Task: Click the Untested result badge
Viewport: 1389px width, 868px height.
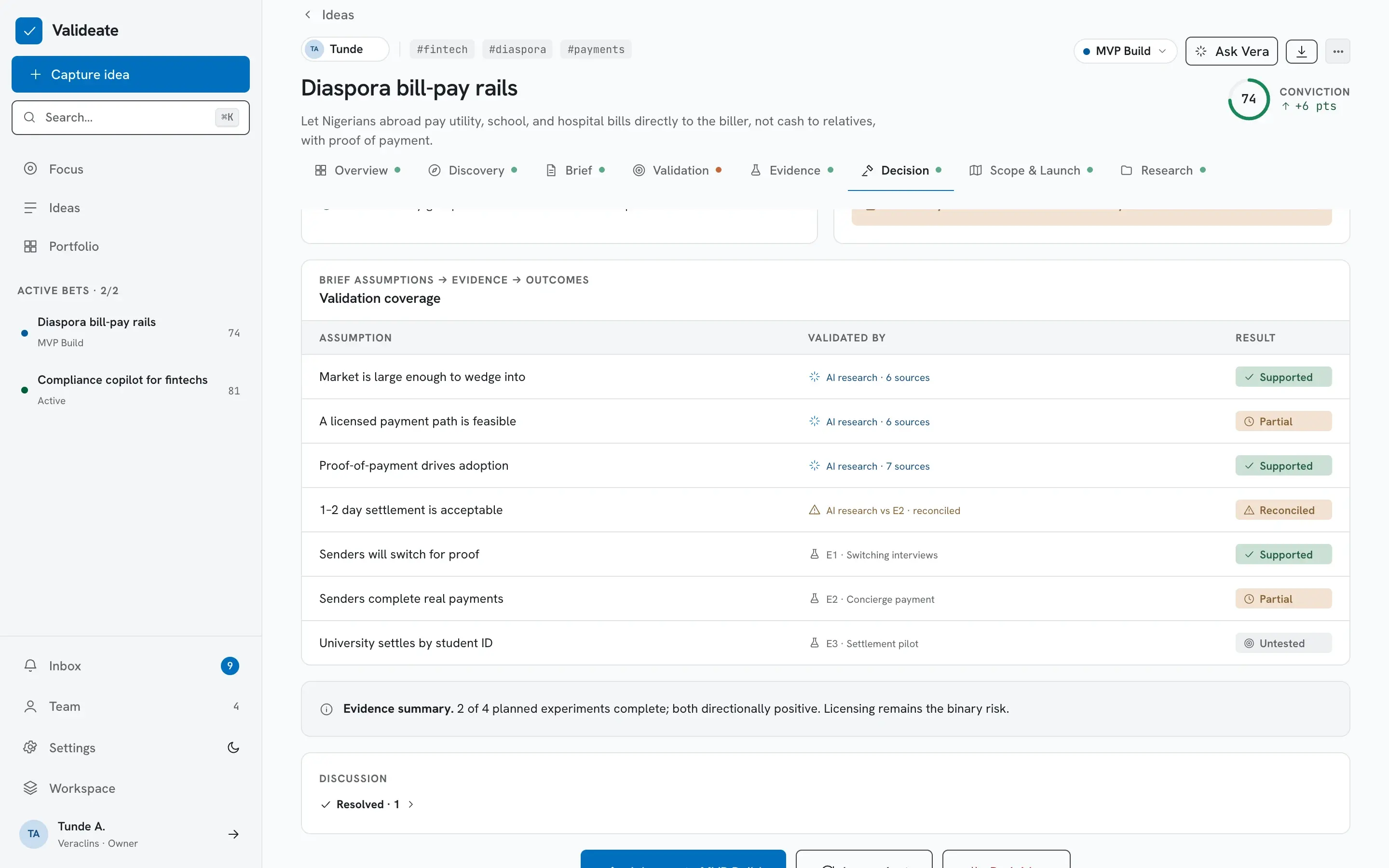Action: [x=1283, y=643]
